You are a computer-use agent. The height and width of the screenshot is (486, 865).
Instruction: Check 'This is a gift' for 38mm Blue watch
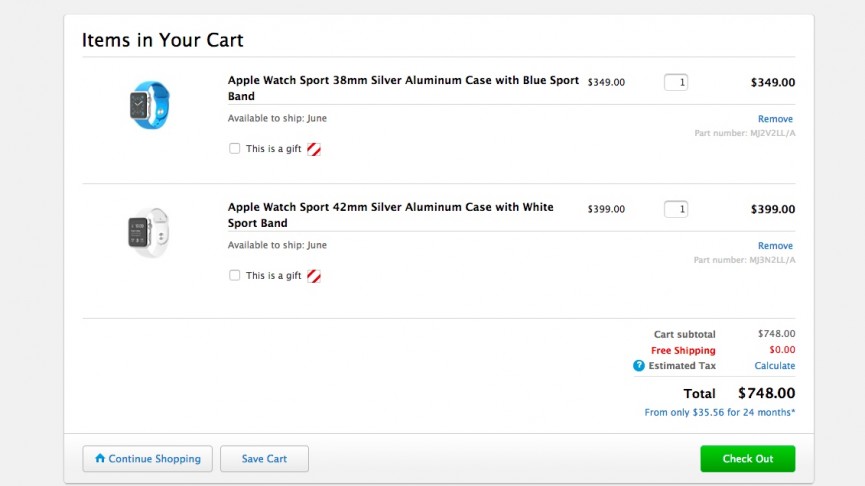point(234,148)
